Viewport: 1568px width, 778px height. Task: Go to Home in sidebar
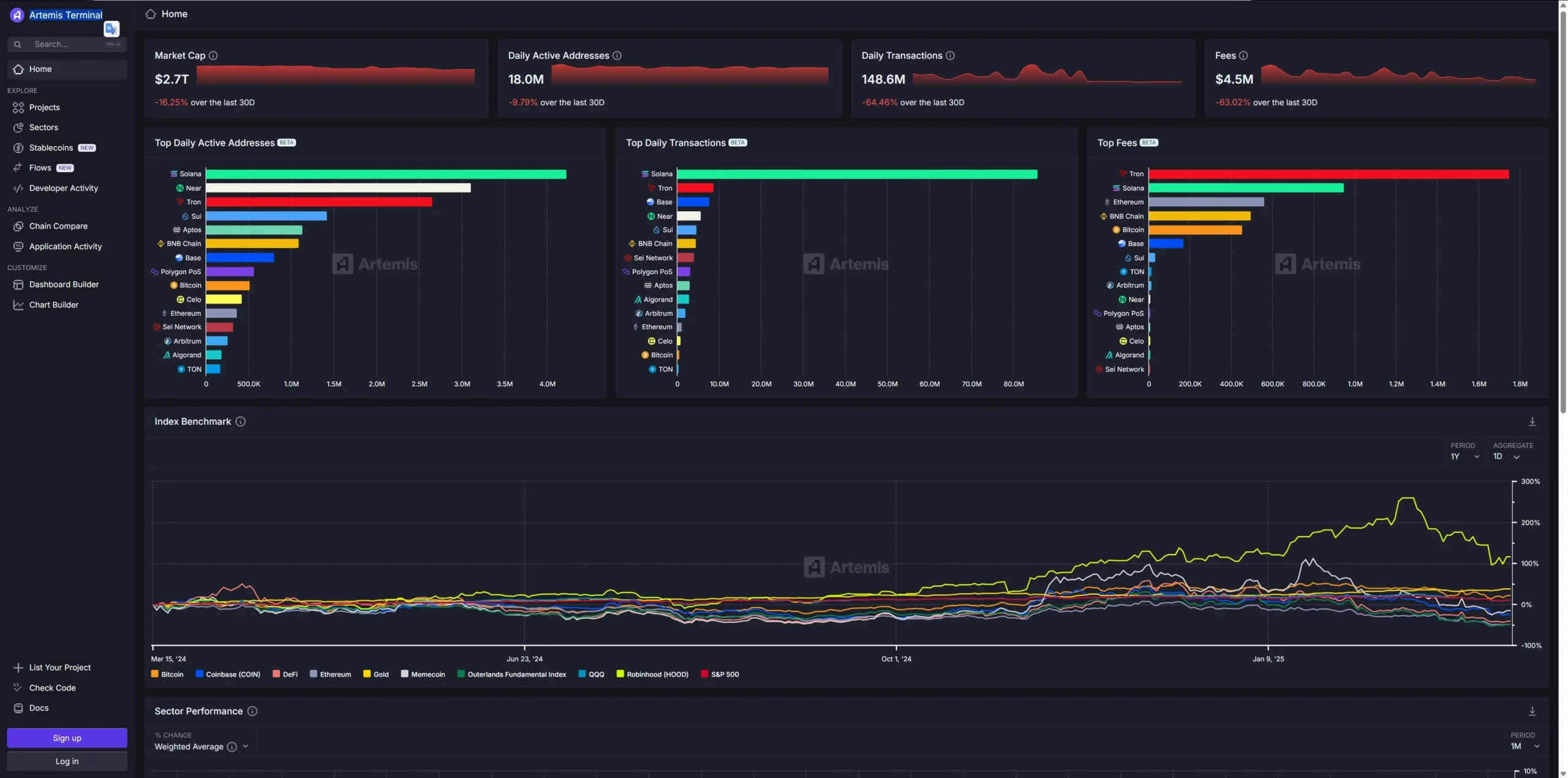point(67,69)
